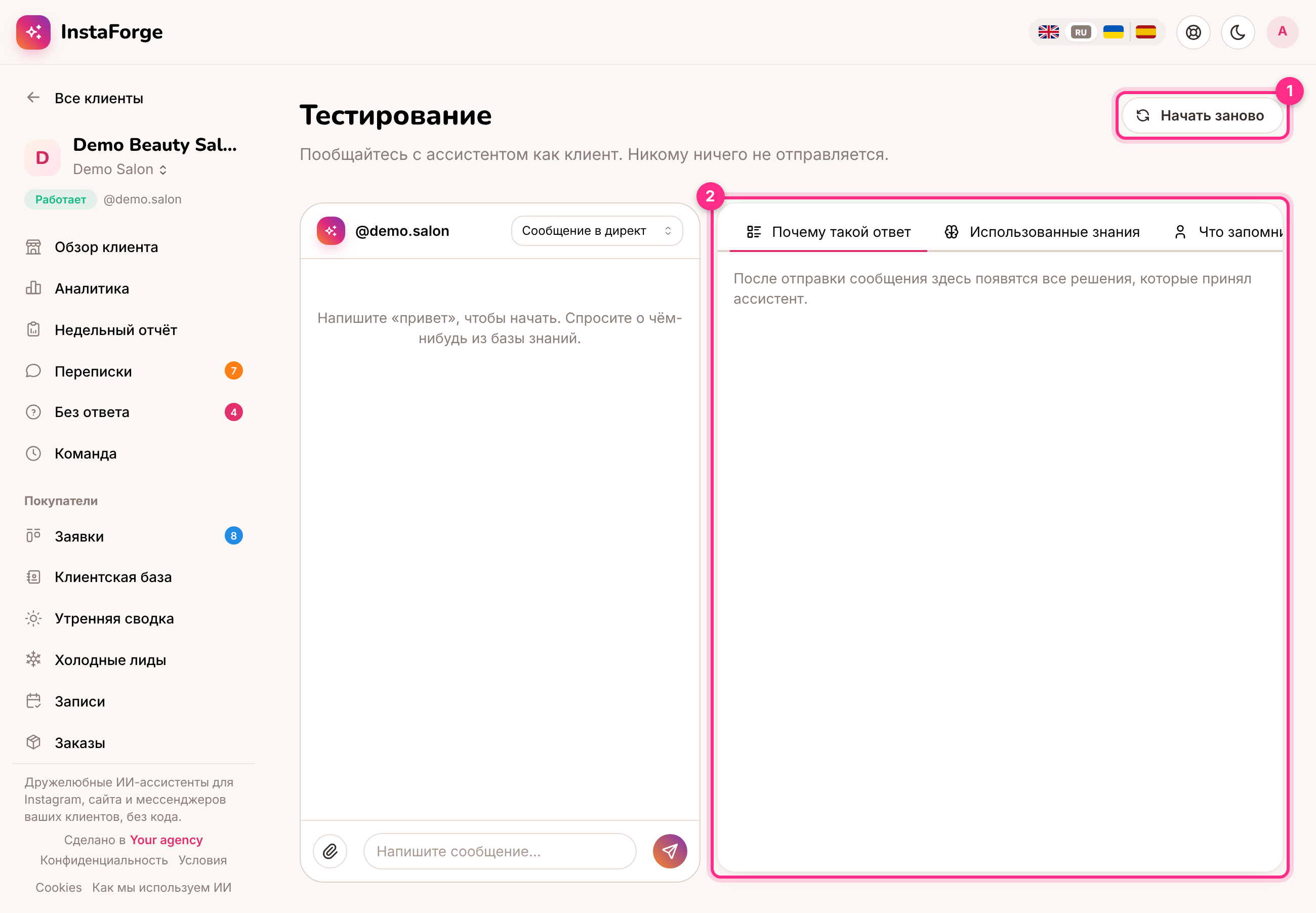
Task: Open Записи bookings page
Action: [x=134, y=701]
